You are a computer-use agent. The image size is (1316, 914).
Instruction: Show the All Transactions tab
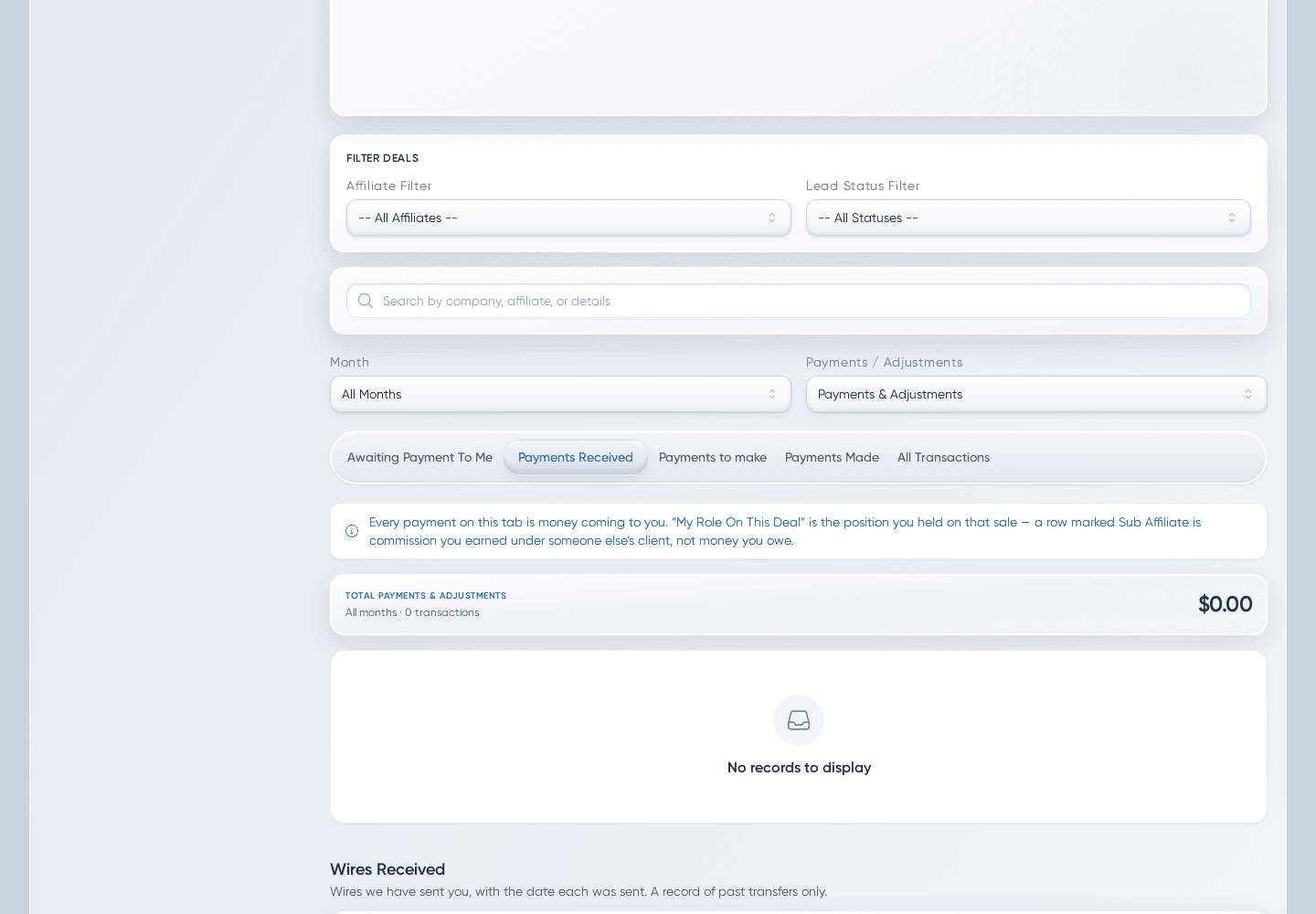click(x=943, y=457)
